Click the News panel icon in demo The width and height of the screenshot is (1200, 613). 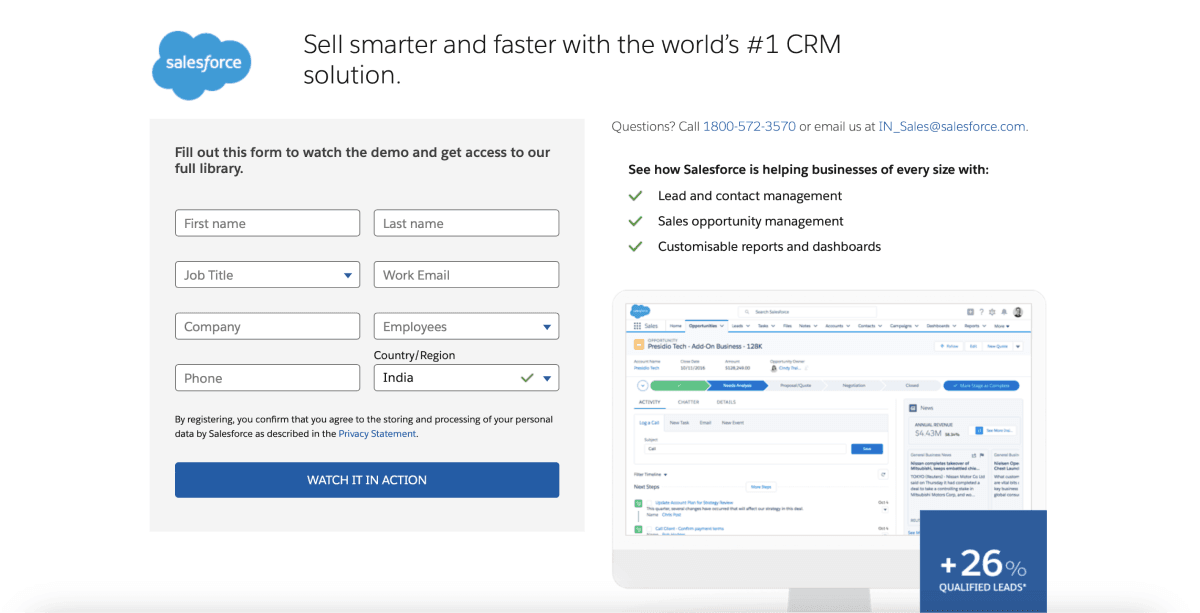tap(913, 408)
